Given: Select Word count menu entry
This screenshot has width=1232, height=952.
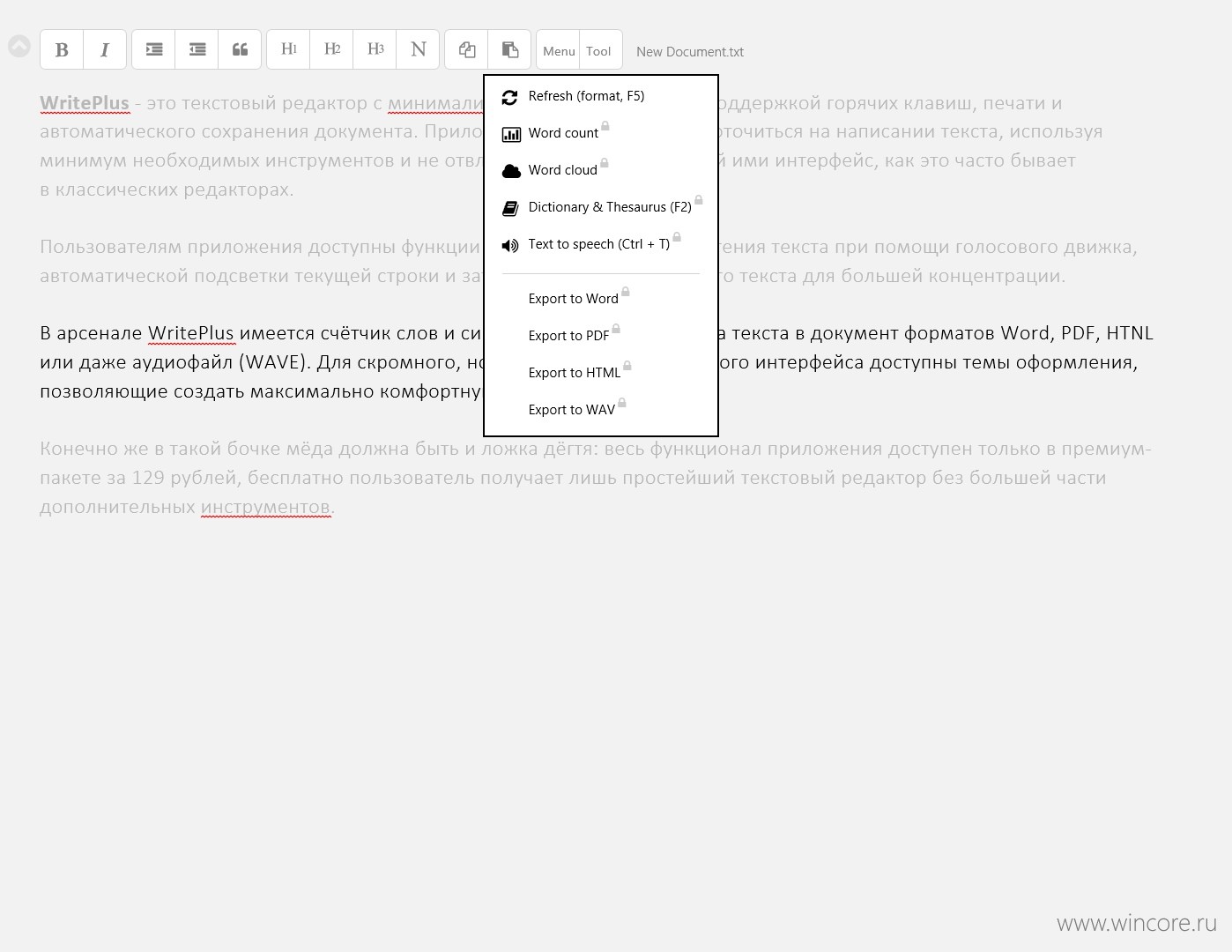Looking at the screenshot, I should click(x=601, y=133).
